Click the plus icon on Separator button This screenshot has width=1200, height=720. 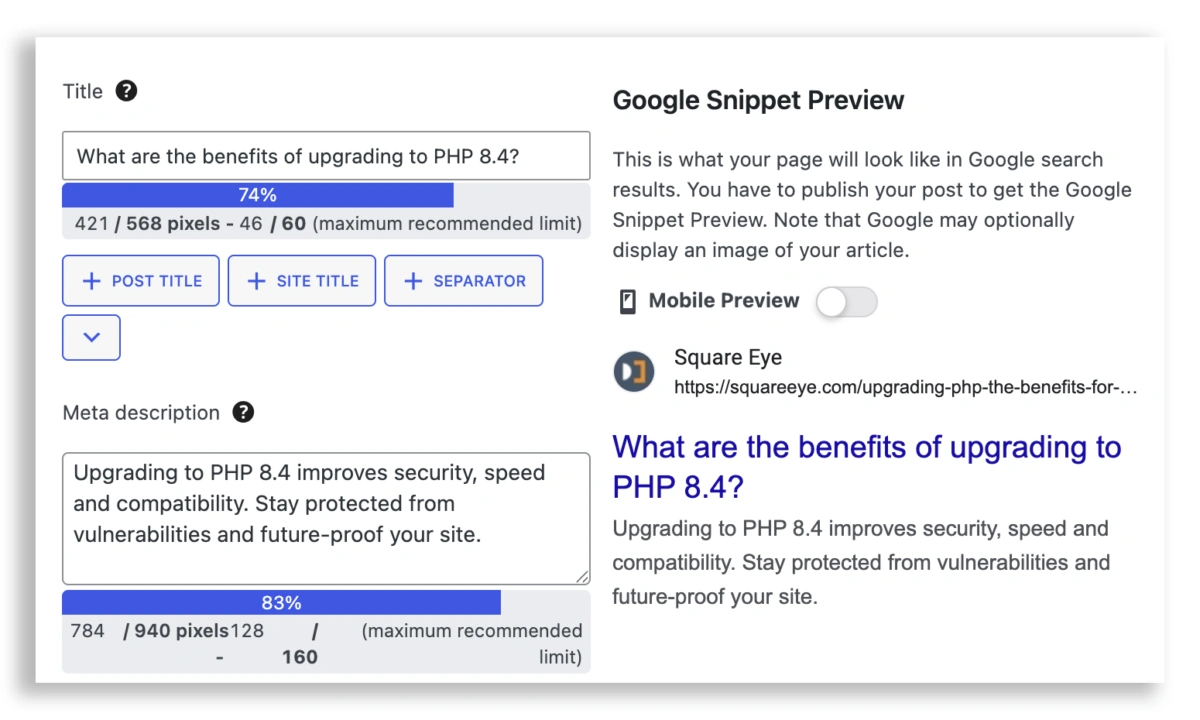[413, 281]
